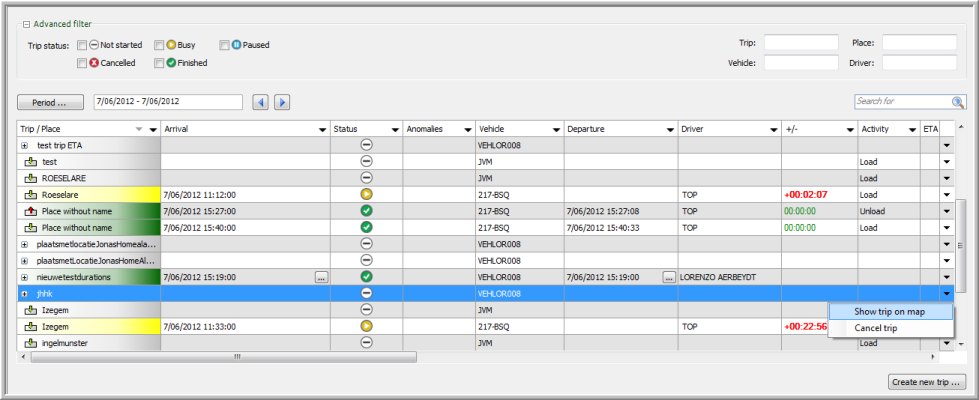Screen dimensions: 979x400
Task: Click into the Driver filter field
Action: click(919, 63)
